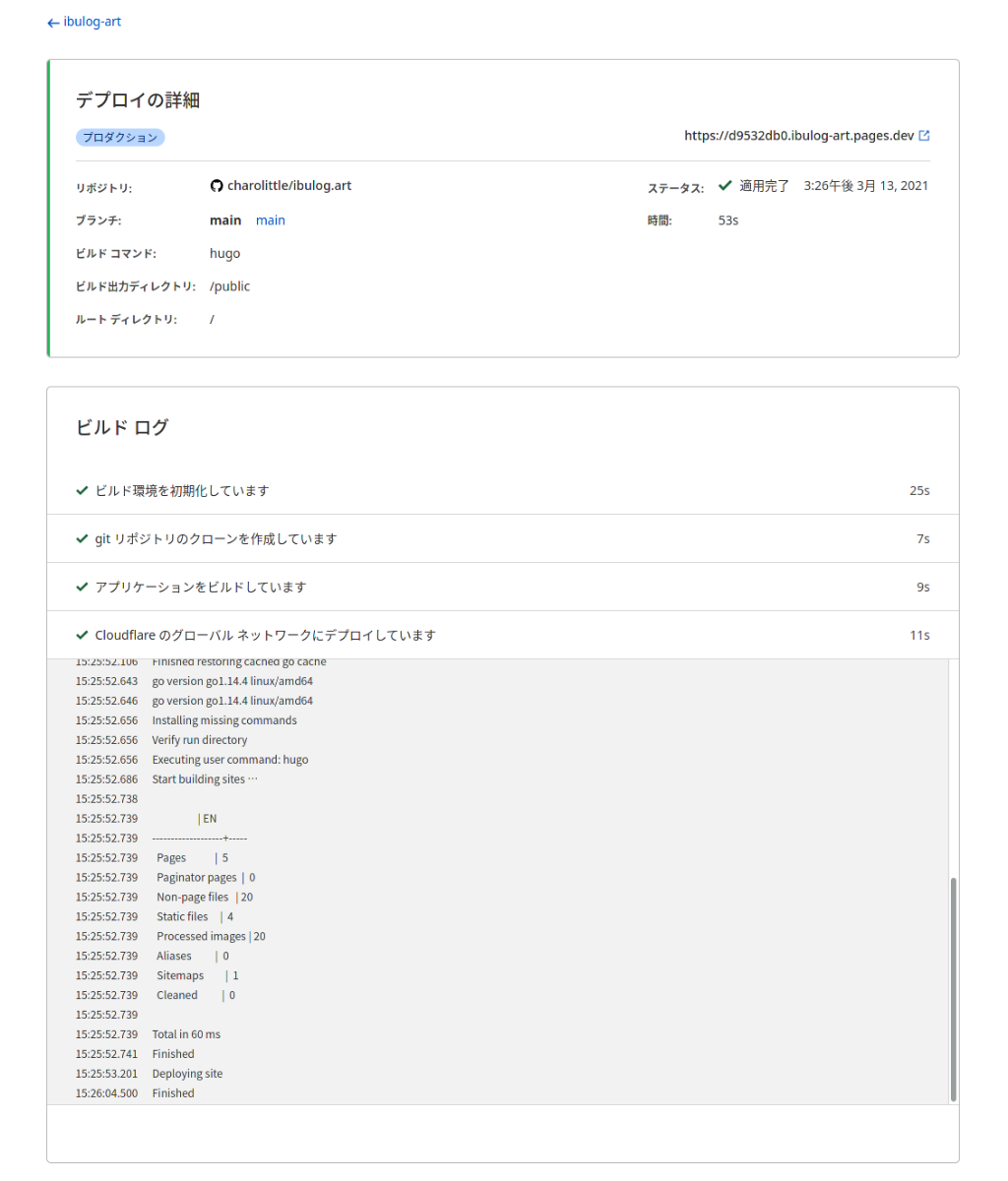Open https://d9532db0.ibulog-art.pages.dev deployment URL
This screenshot has height=1181, width=1008.
pyautogui.click(x=799, y=136)
